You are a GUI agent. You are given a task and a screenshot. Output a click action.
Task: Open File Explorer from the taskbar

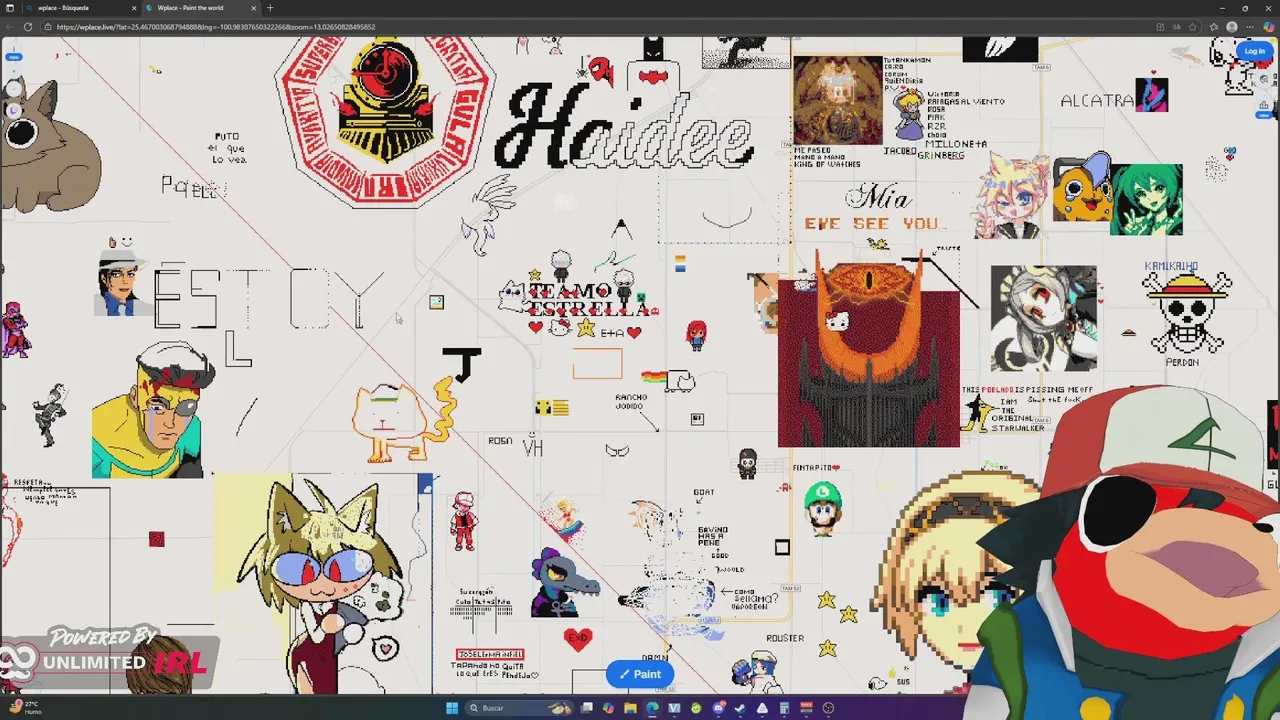click(x=630, y=708)
